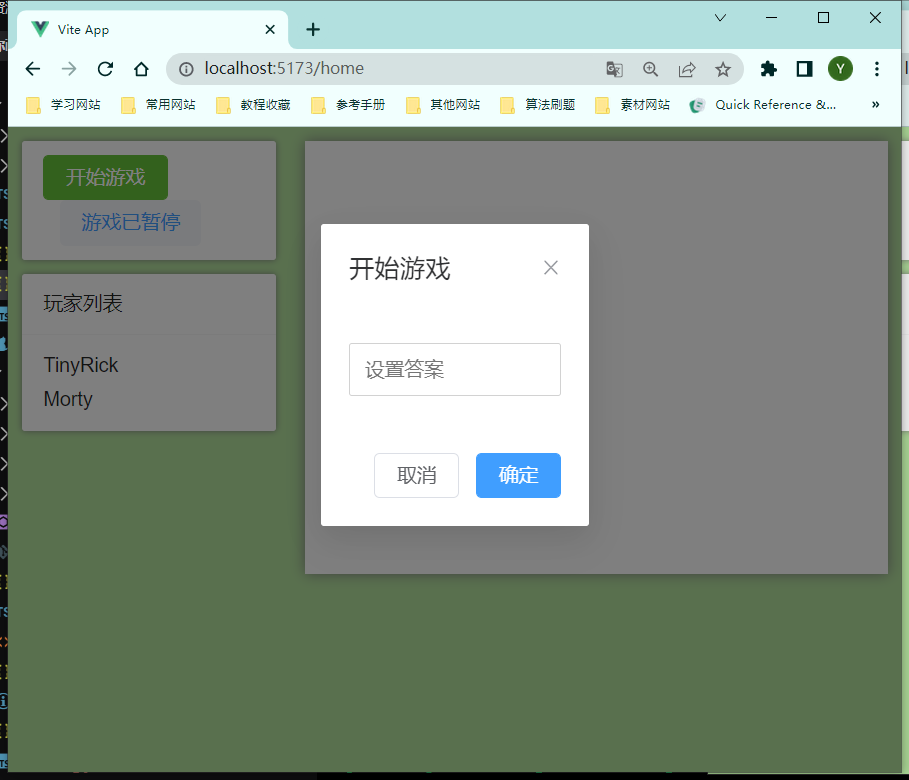
Task: Open the extensions puzzle icon
Action: (x=768, y=69)
